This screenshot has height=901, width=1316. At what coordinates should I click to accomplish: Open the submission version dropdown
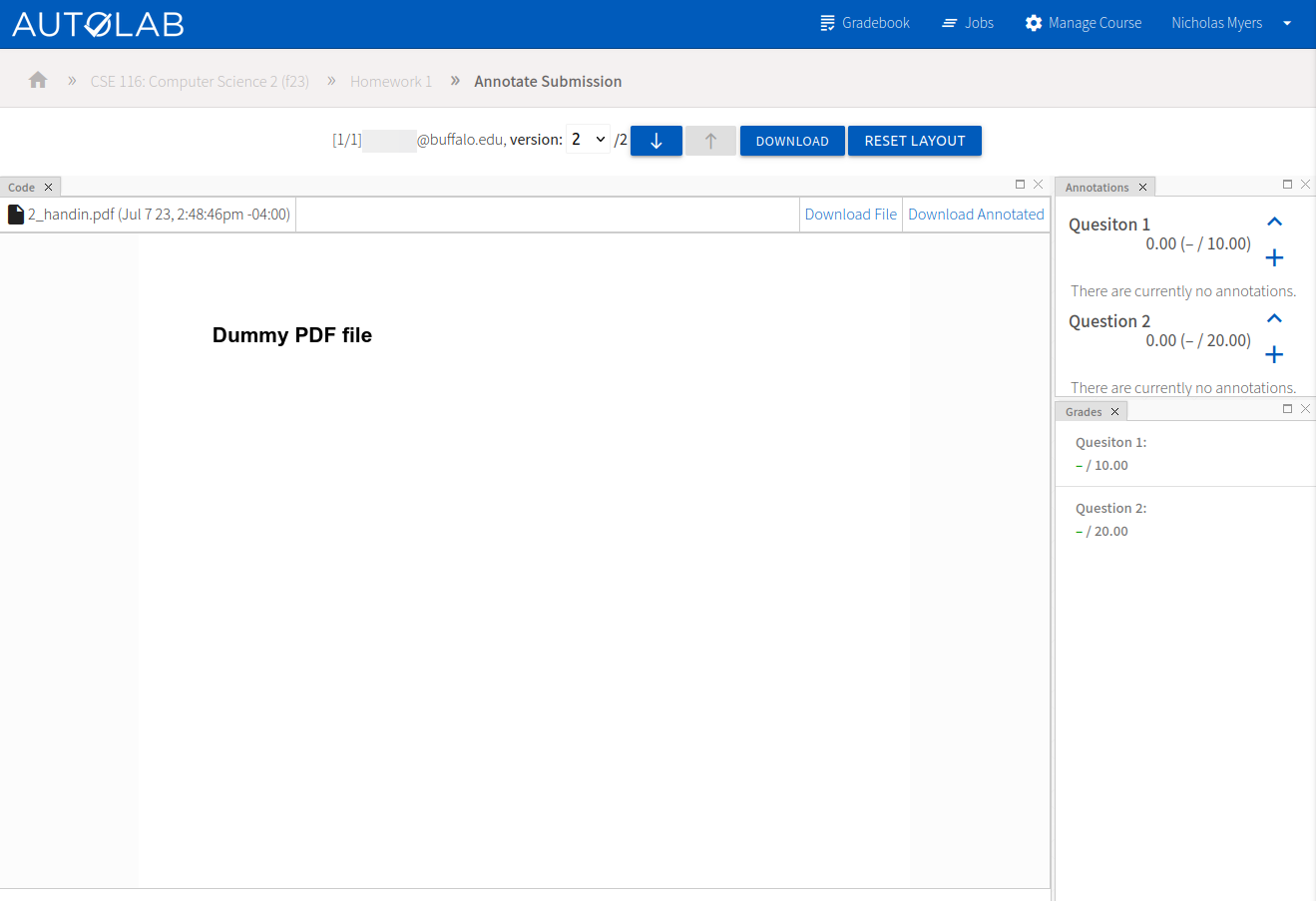(588, 140)
